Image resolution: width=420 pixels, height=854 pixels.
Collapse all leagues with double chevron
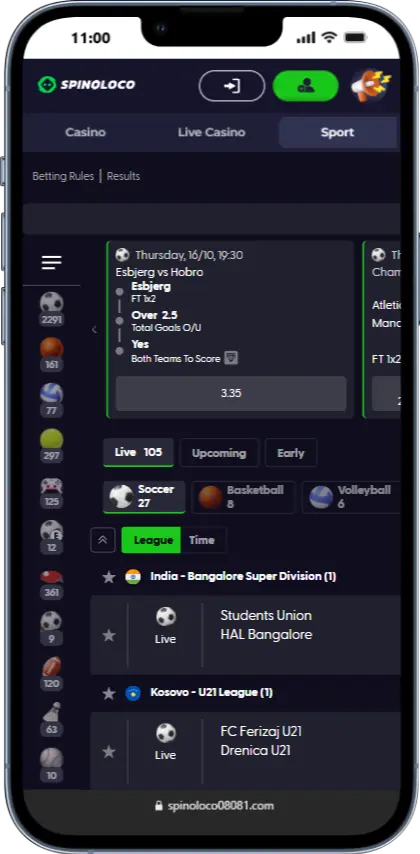(x=103, y=540)
